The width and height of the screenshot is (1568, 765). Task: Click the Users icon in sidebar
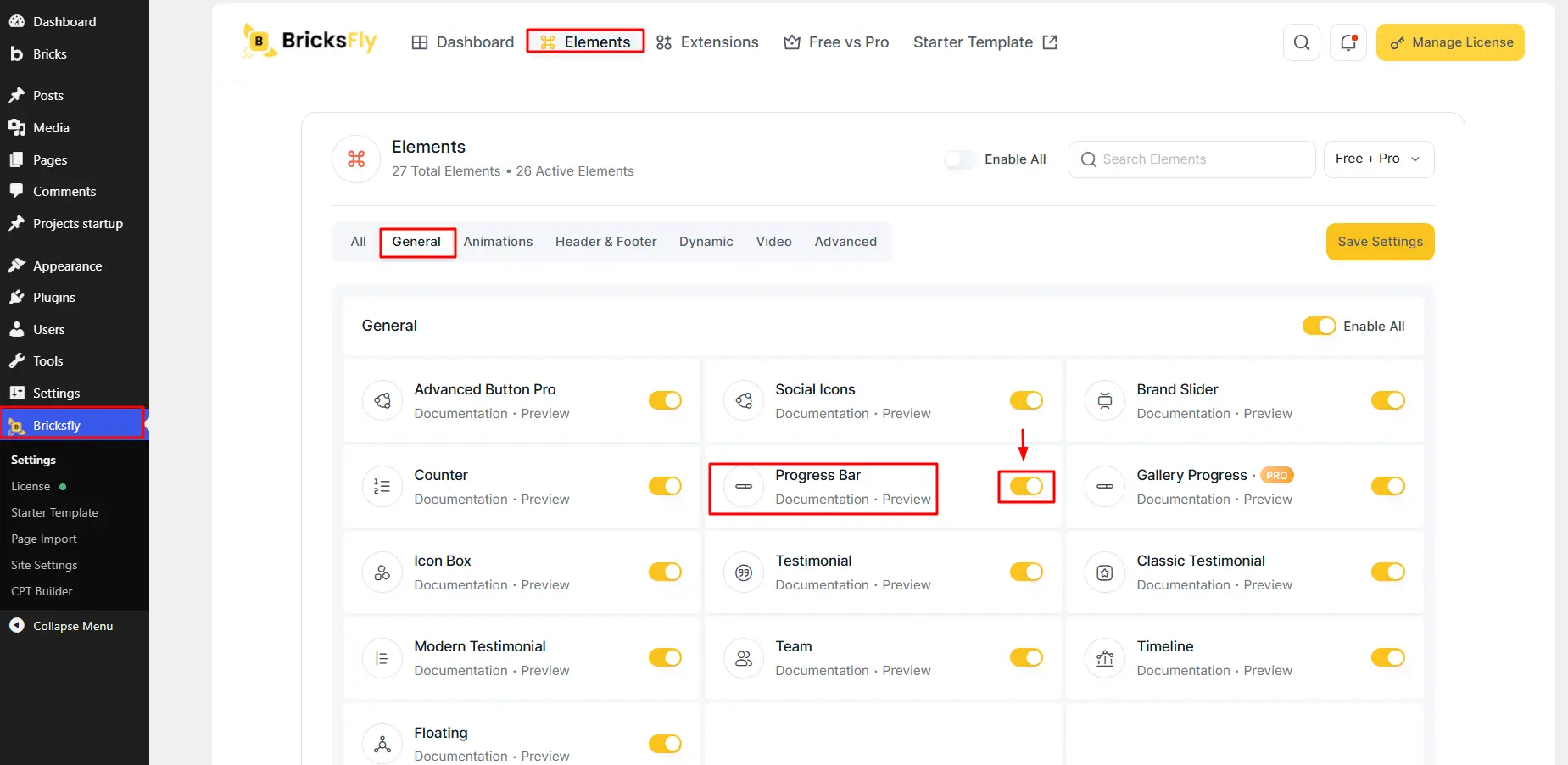pos(17,329)
